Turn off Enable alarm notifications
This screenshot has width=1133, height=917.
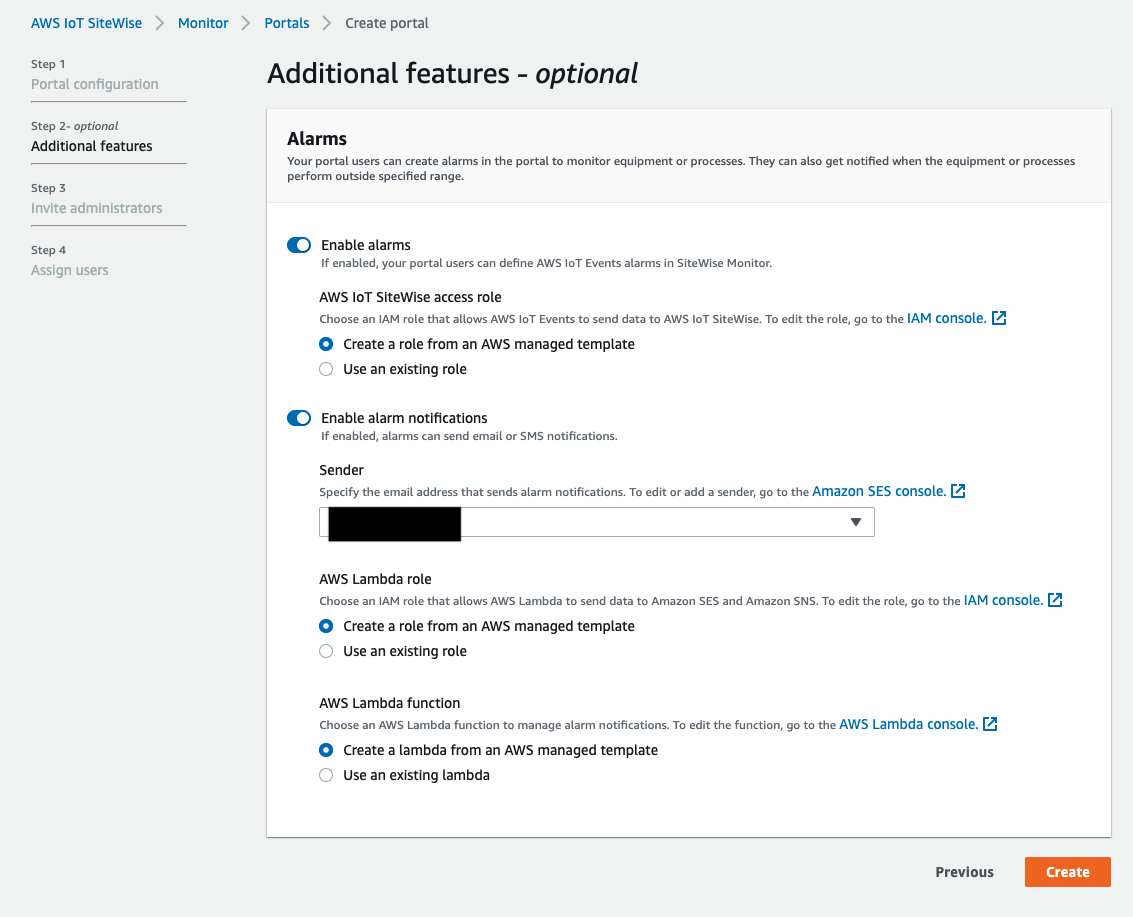point(299,418)
